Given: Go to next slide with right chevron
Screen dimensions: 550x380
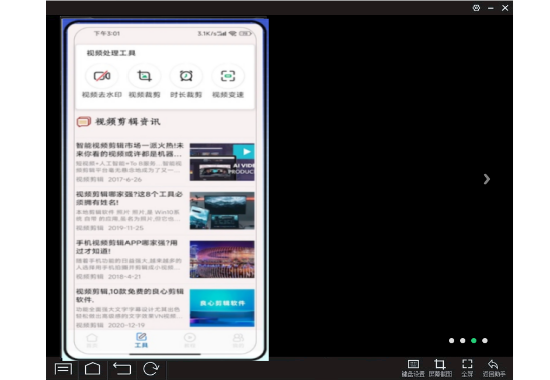Looking at the screenshot, I should tap(487, 179).
